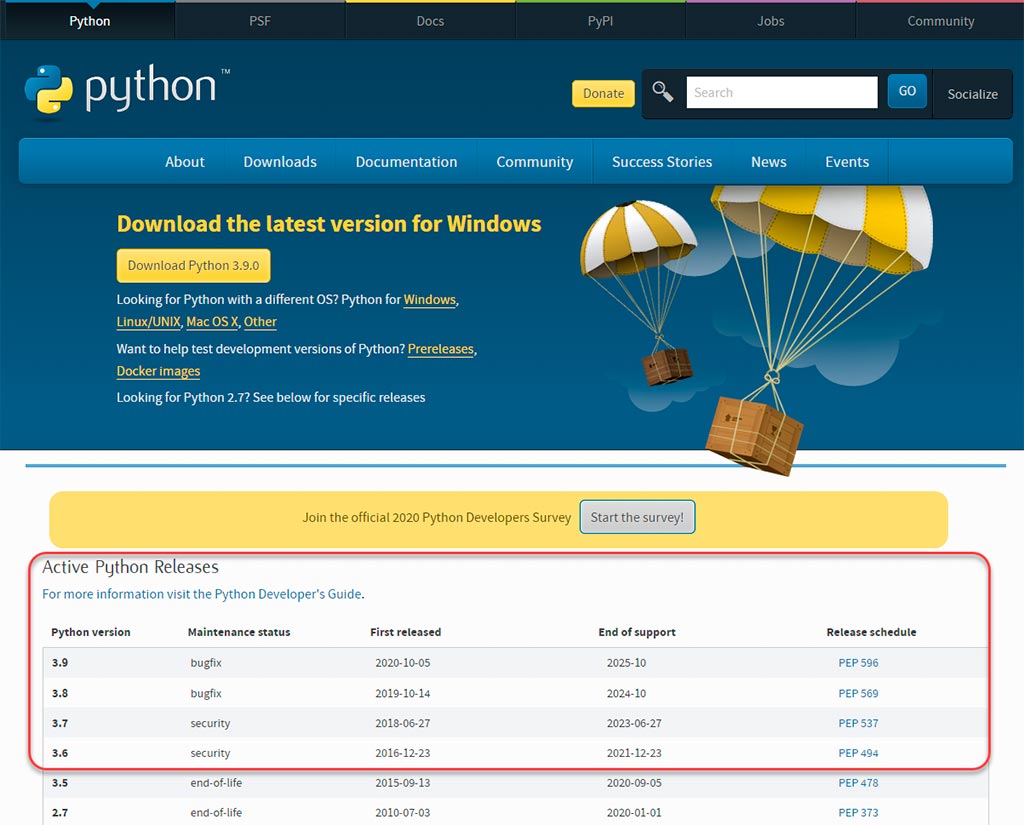Click the Download Python 3.9.0 button

point(193,265)
